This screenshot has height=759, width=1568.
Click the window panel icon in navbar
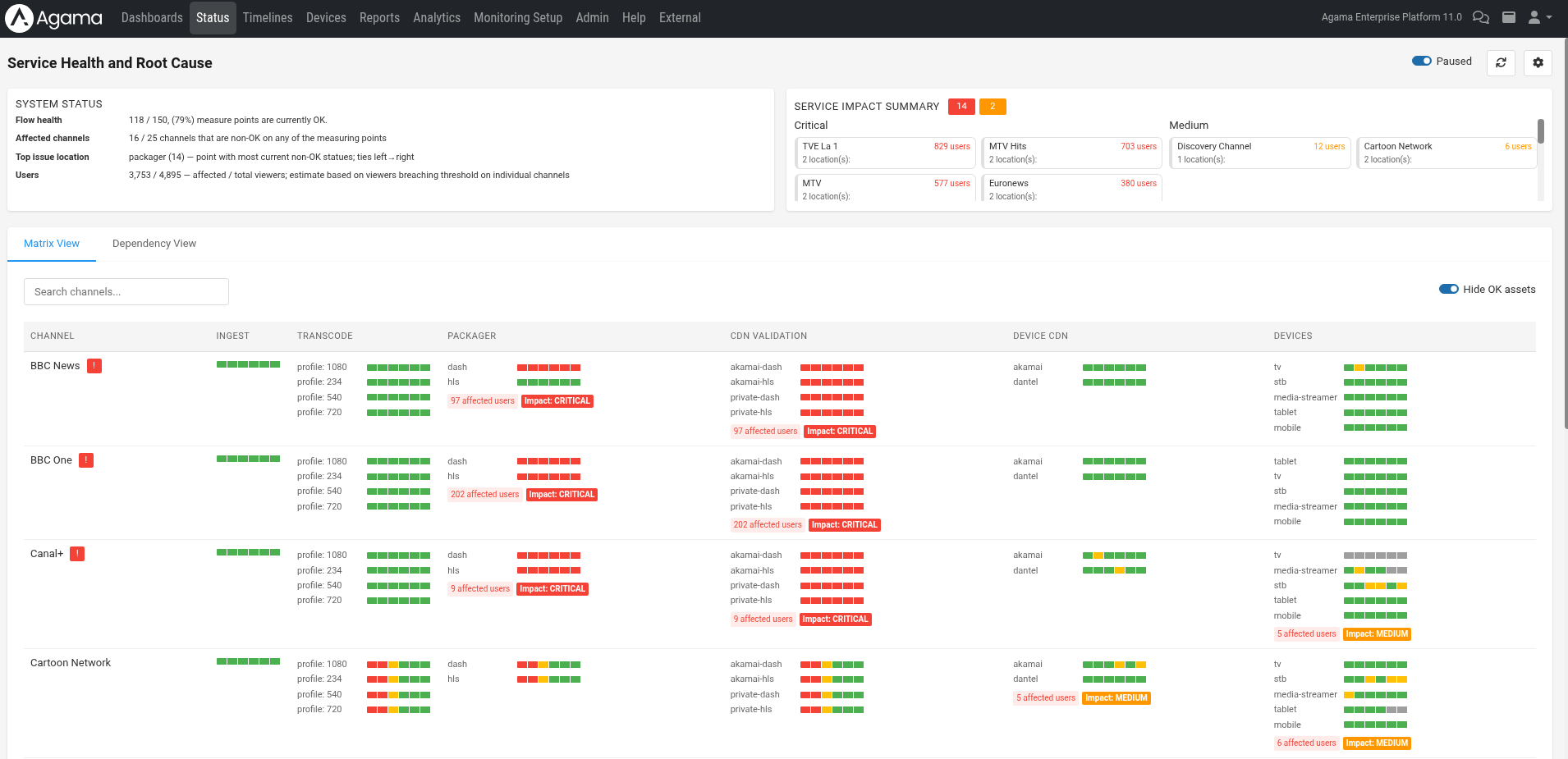tap(1508, 17)
